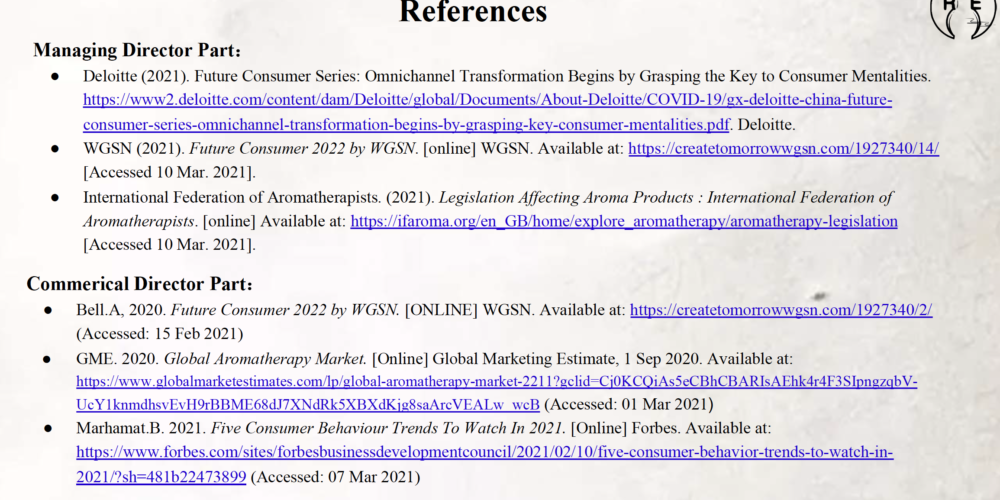This screenshot has height=500, width=1000.
Task: Click the '(Accessed: 01 Mar 2021)' text
Action: coord(628,404)
